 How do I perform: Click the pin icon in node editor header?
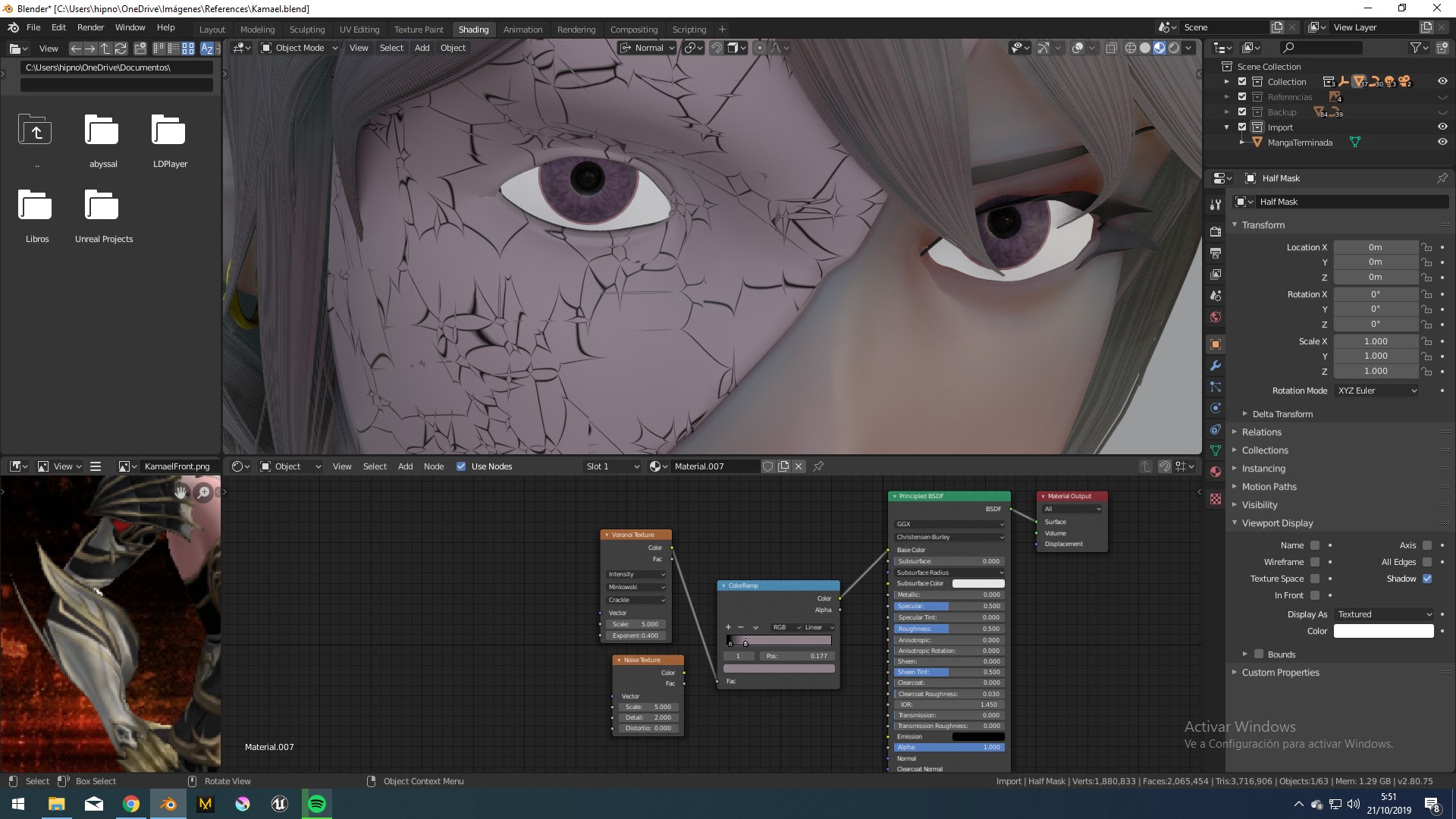click(818, 466)
